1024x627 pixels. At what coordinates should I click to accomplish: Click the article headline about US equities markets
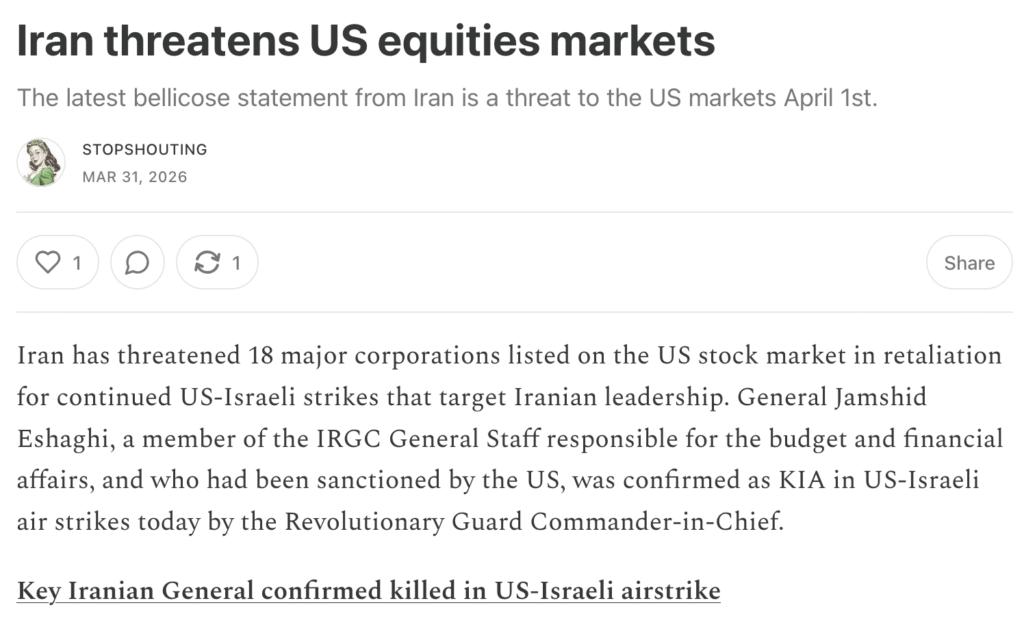pos(366,41)
